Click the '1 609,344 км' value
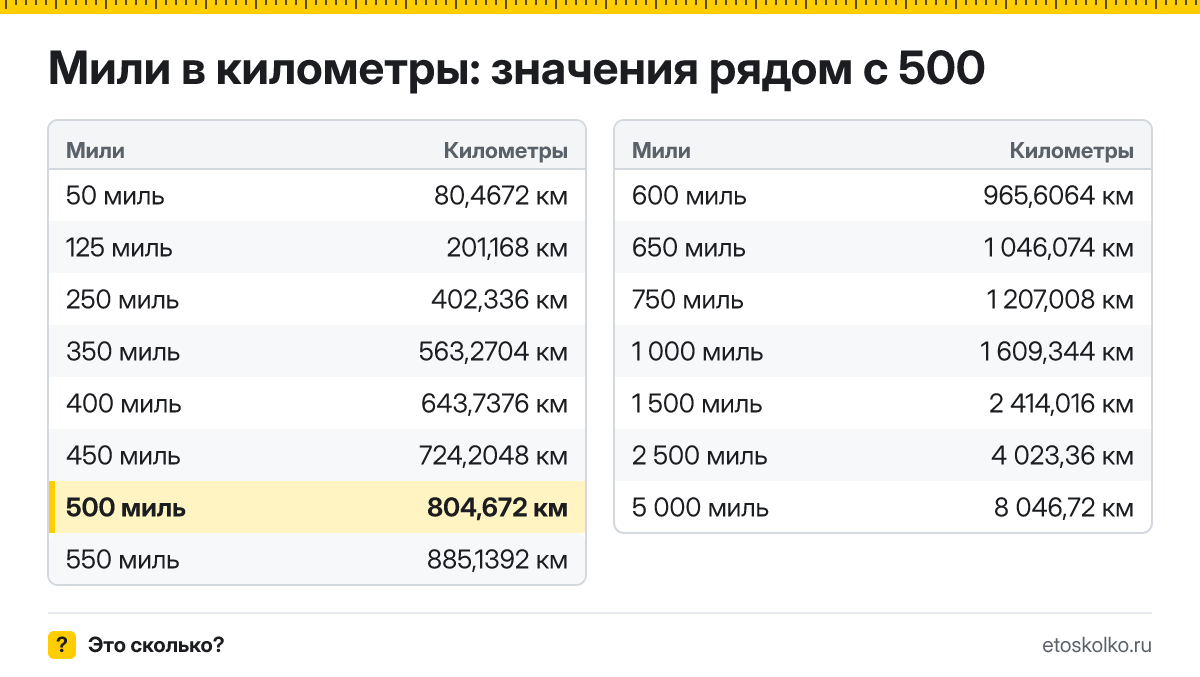Image resolution: width=1200 pixels, height=677 pixels. point(1057,351)
